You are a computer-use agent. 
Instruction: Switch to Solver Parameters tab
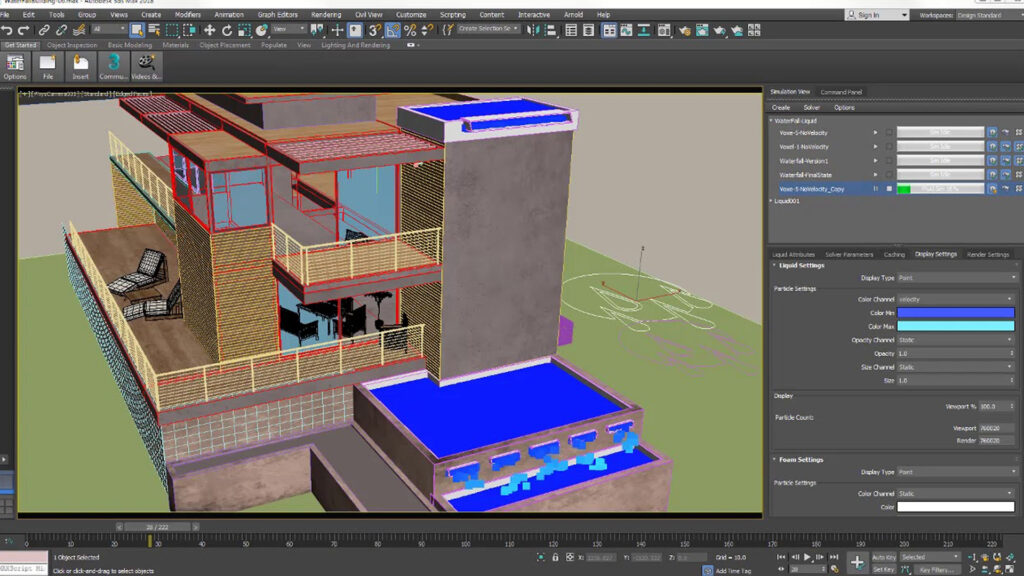tap(849, 255)
